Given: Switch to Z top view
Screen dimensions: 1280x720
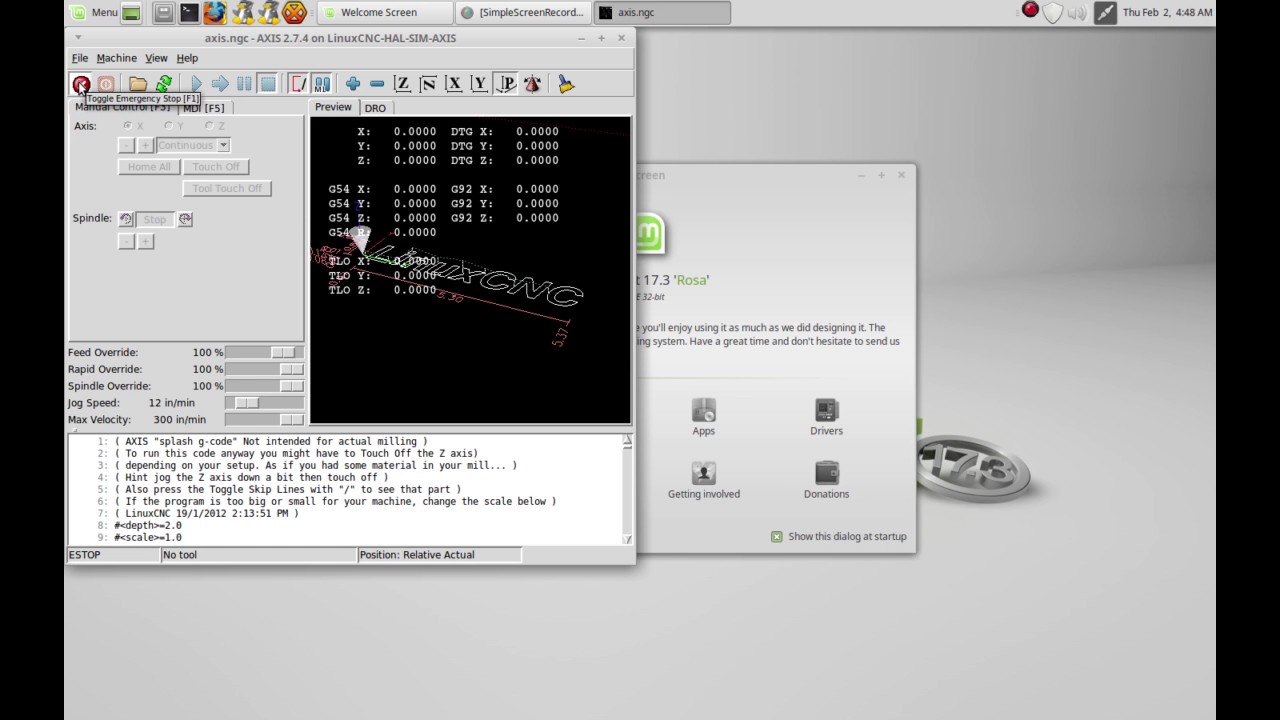Looking at the screenshot, I should click(x=402, y=84).
